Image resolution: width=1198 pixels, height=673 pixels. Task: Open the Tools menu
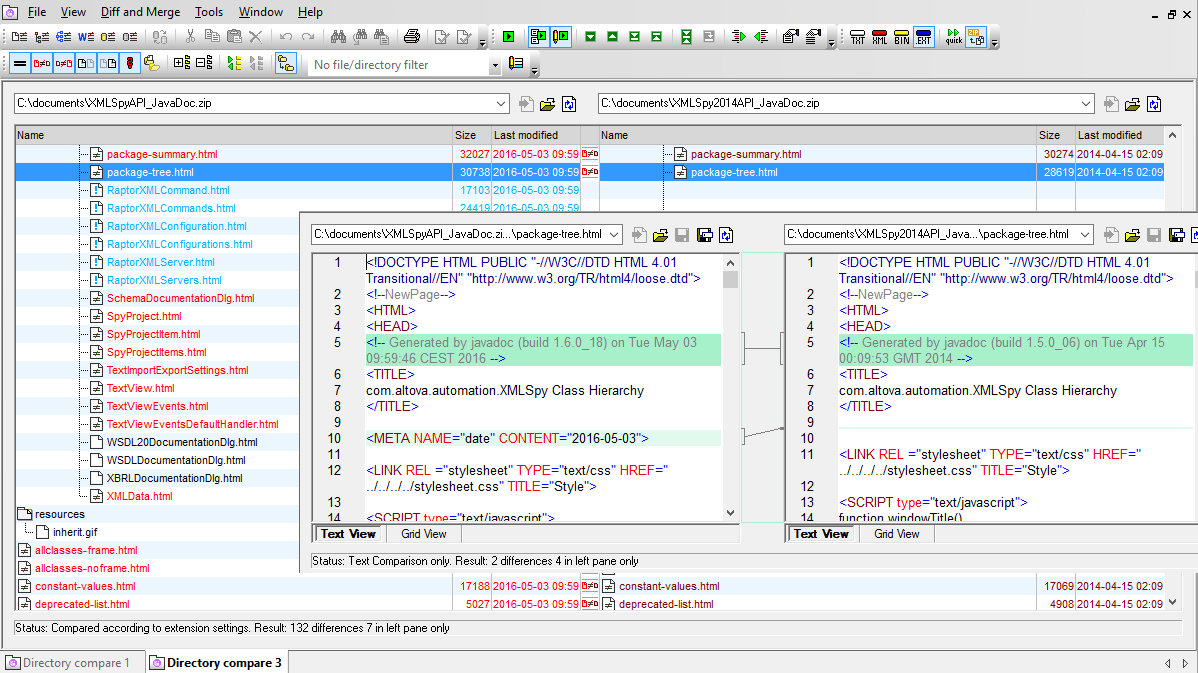coord(209,12)
